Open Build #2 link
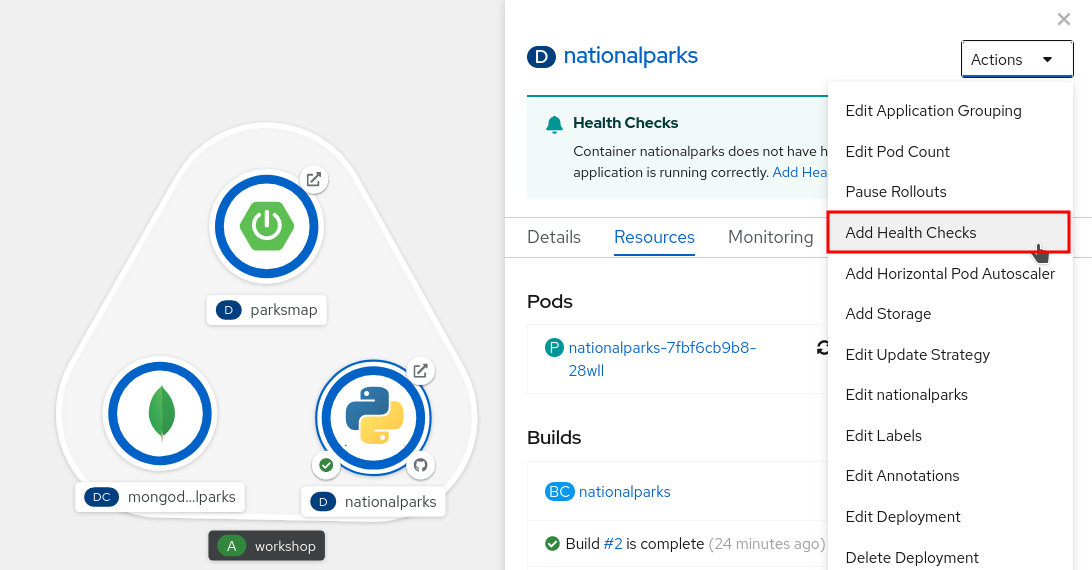The height and width of the screenshot is (570, 1092). [x=613, y=544]
